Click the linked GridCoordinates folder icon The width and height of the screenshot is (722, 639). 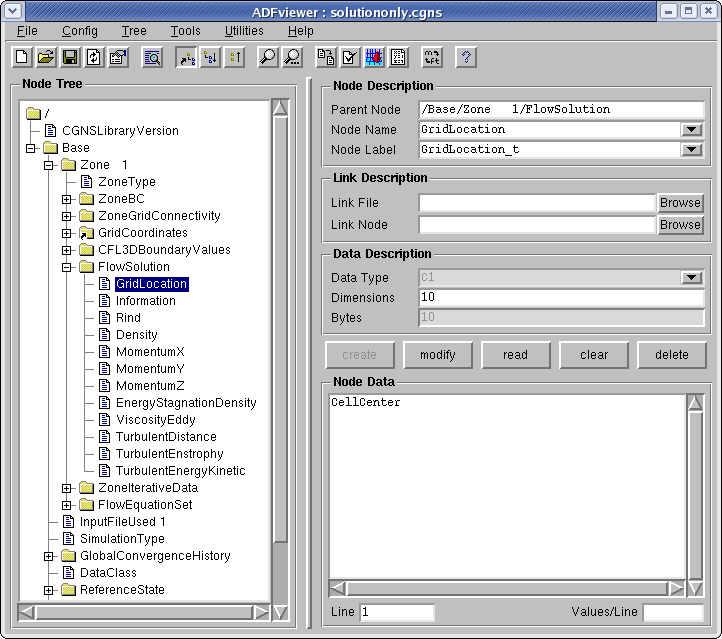coord(86,233)
